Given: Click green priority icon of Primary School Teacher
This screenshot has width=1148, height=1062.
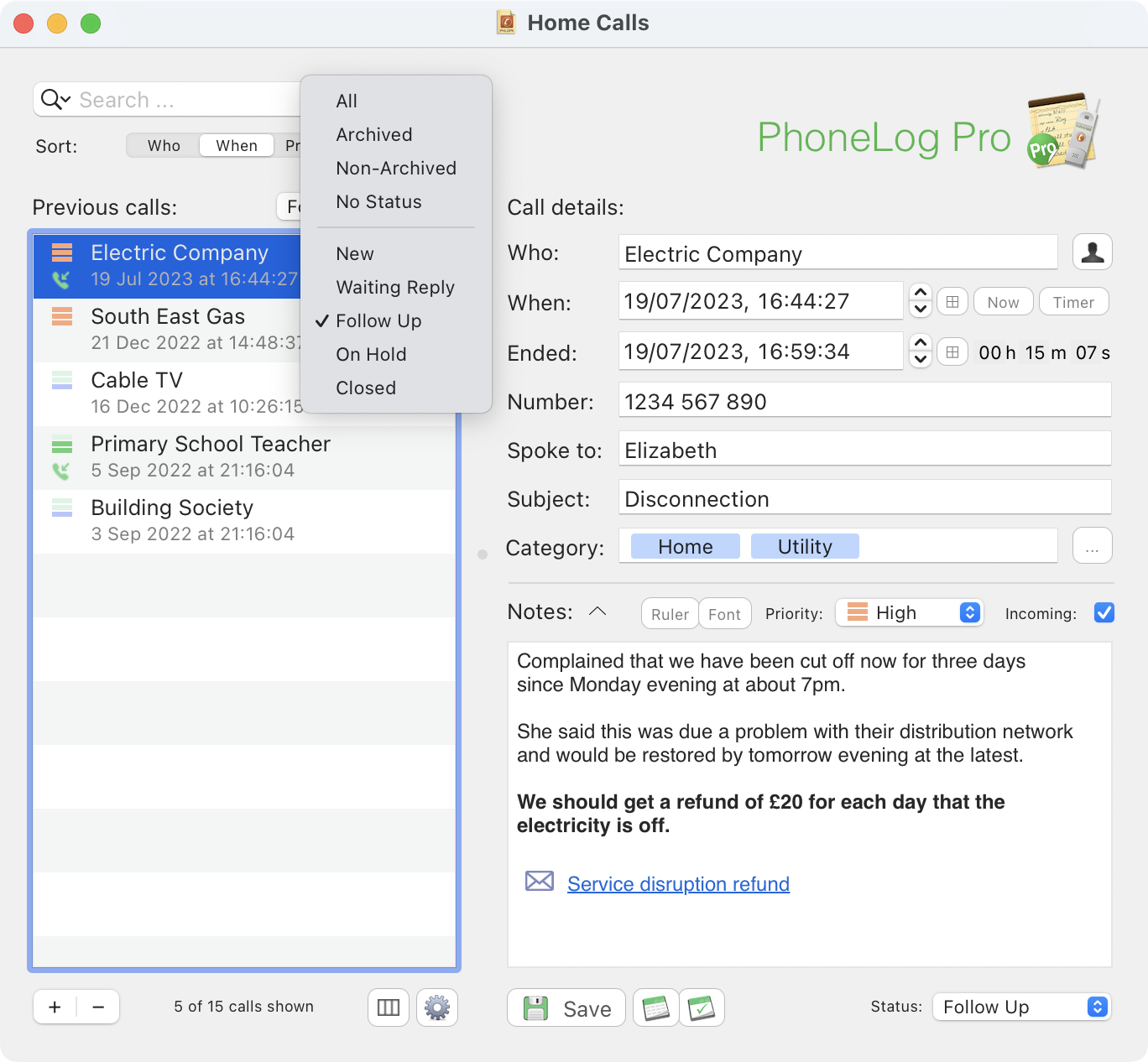Looking at the screenshot, I should tap(62, 444).
